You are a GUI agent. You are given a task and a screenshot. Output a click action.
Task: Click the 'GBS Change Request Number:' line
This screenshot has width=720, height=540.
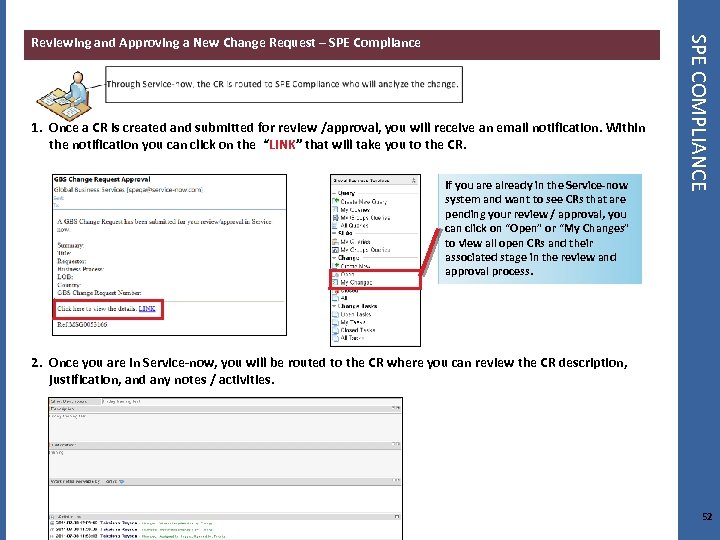[99, 292]
